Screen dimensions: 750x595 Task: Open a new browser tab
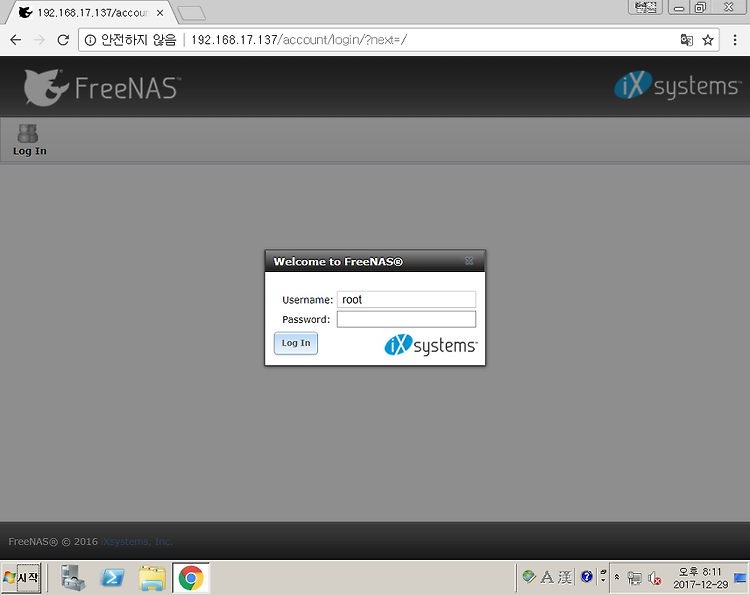(191, 13)
